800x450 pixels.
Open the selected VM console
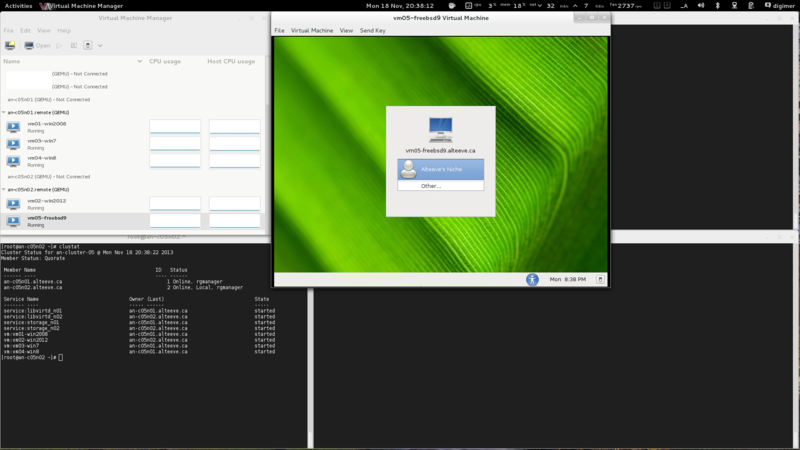[x=38, y=45]
